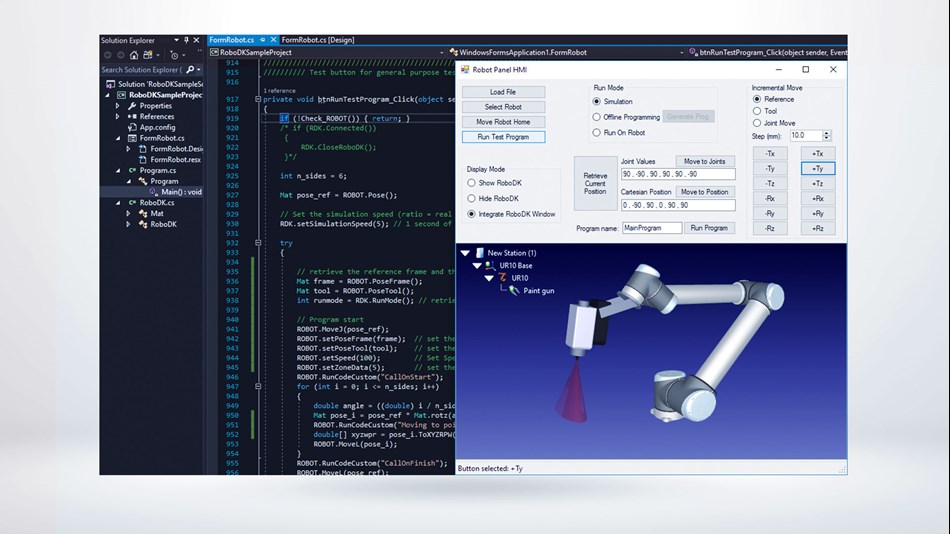
Task: Click the App.config file icon
Action: [x=132, y=127]
